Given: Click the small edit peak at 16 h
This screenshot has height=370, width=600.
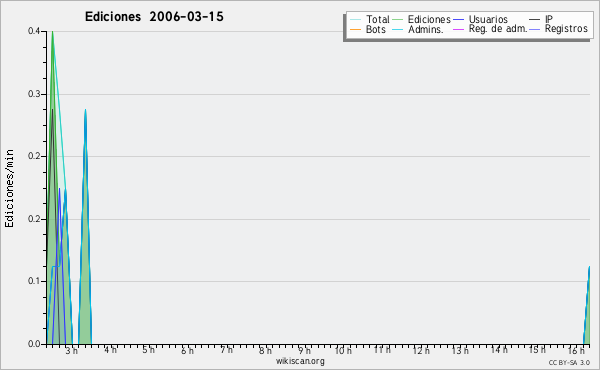Looking at the screenshot, I should click(x=587, y=306).
